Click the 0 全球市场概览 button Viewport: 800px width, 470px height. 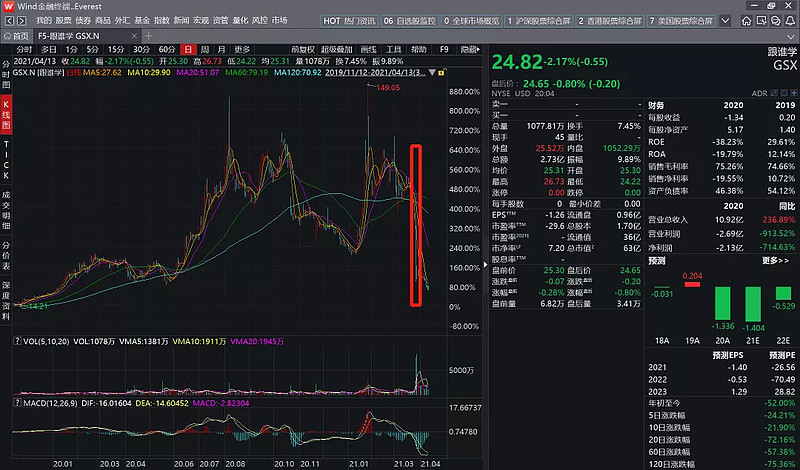coord(471,21)
